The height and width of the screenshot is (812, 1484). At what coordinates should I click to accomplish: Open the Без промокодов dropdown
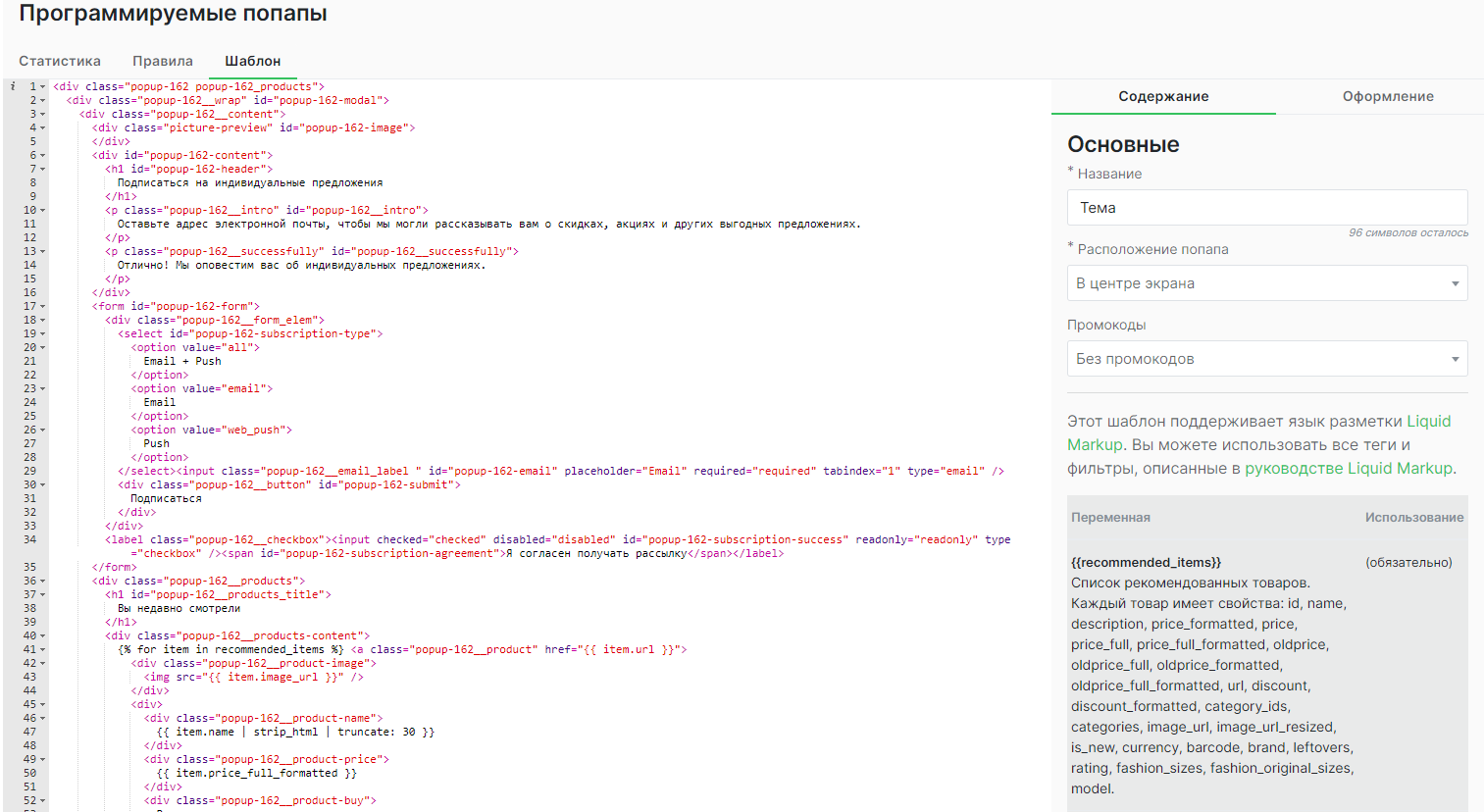coord(1265,358)
